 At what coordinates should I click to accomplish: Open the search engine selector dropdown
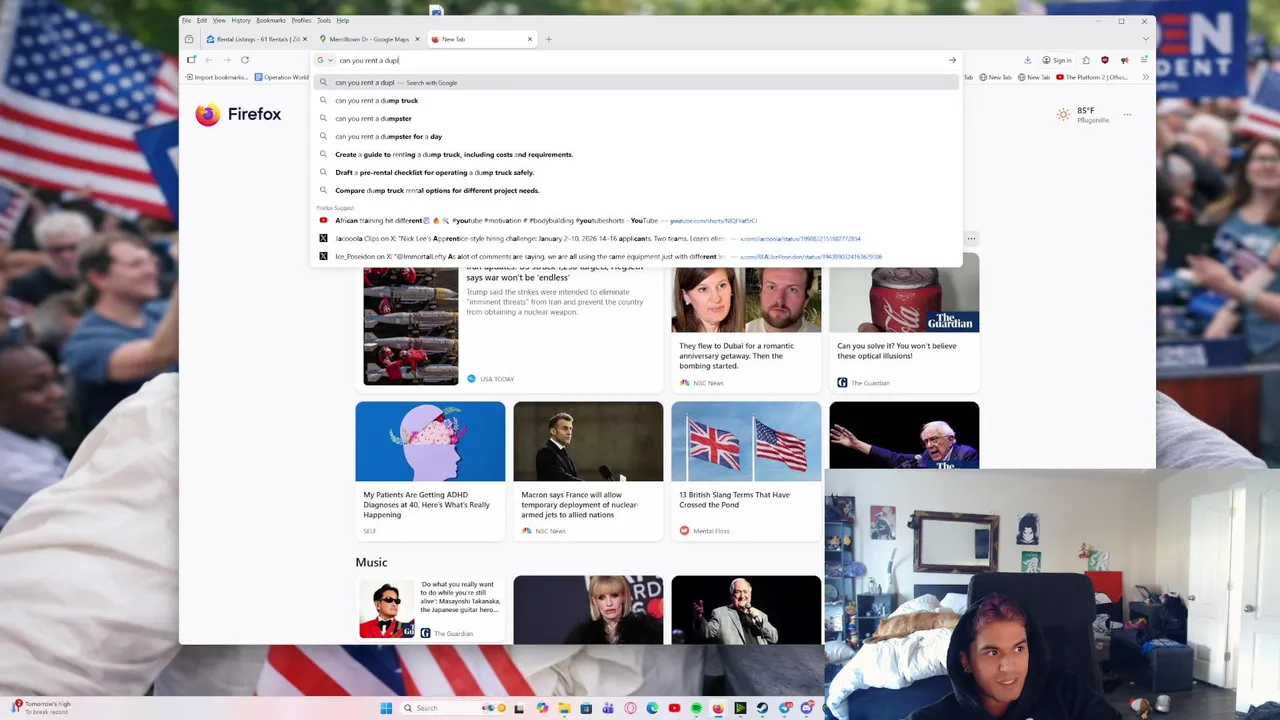click(325, 60)
